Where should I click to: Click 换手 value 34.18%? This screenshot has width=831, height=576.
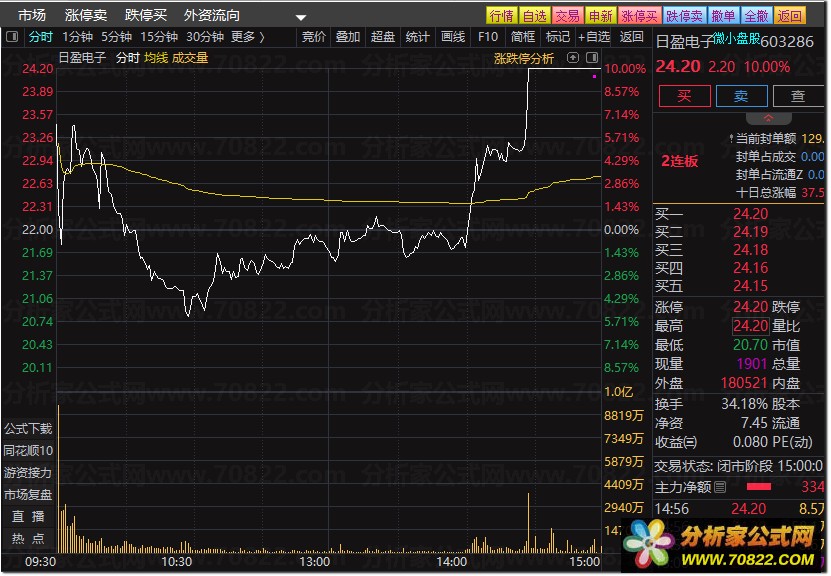coord(745,404)
